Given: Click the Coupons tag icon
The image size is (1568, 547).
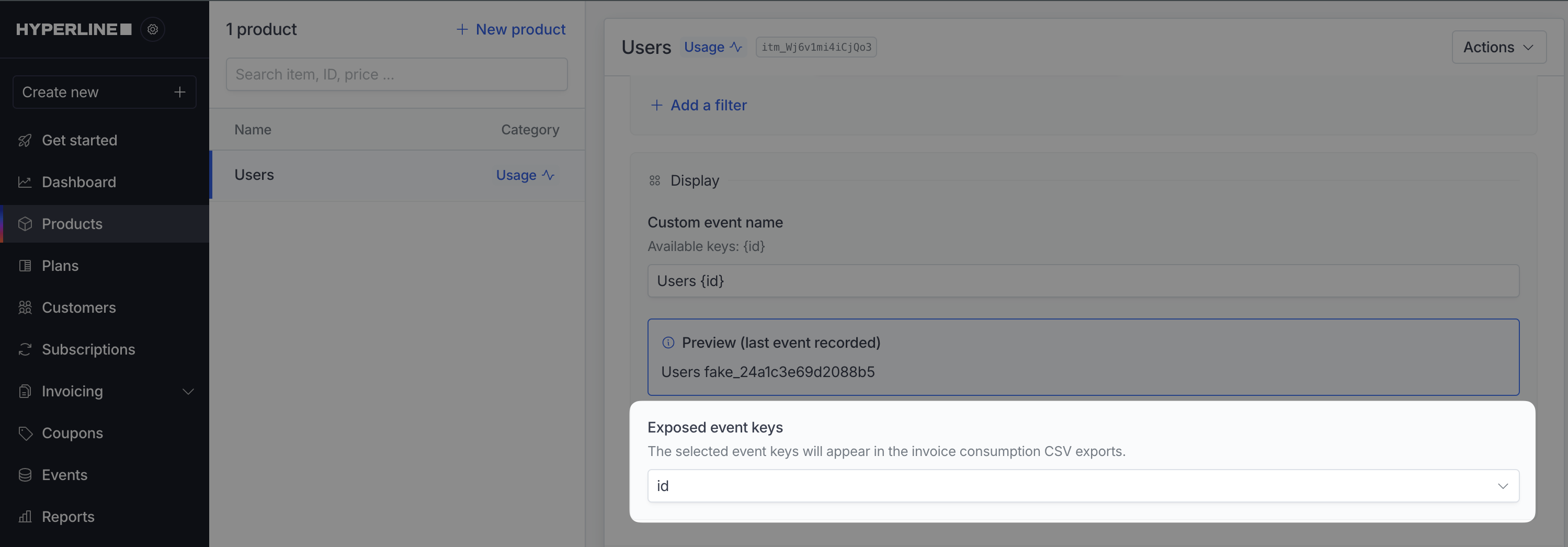Looking at the screenshot, I should pyautogui.click(x=25, y=433).
